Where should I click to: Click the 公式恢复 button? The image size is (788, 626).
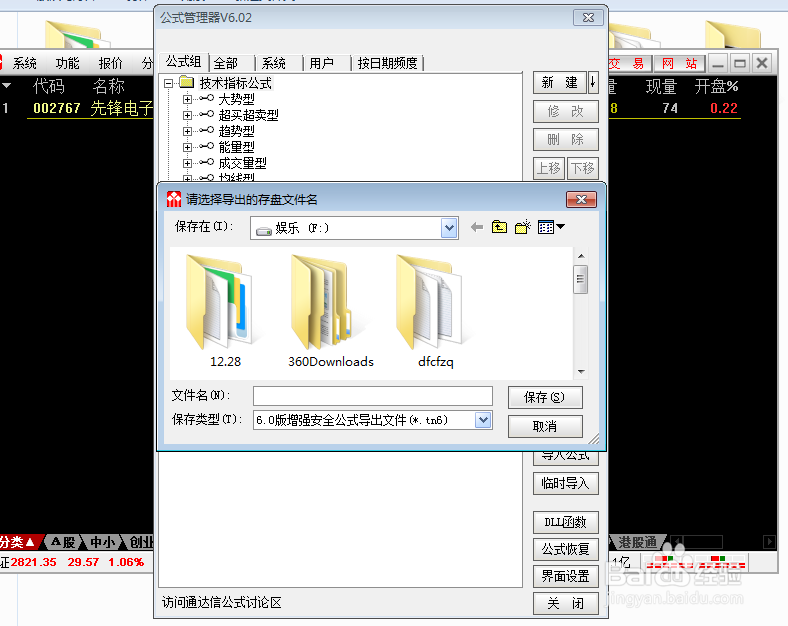click(x=566, y=549)
